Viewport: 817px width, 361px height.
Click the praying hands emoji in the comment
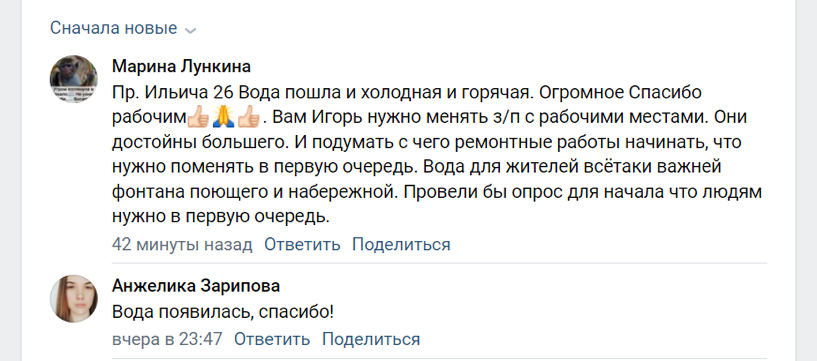click(x=223, y=118)
